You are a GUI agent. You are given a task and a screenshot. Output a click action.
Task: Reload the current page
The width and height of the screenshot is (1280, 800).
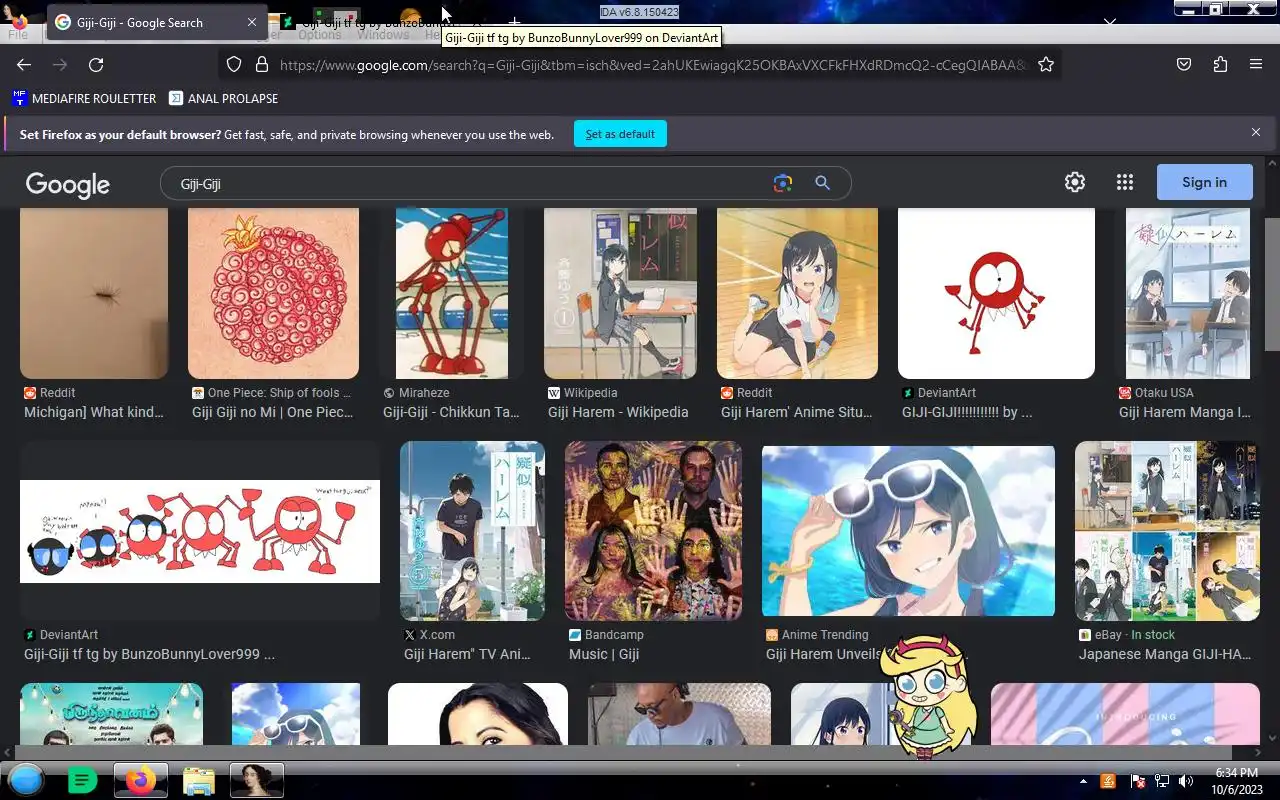[x=96, y=64]
